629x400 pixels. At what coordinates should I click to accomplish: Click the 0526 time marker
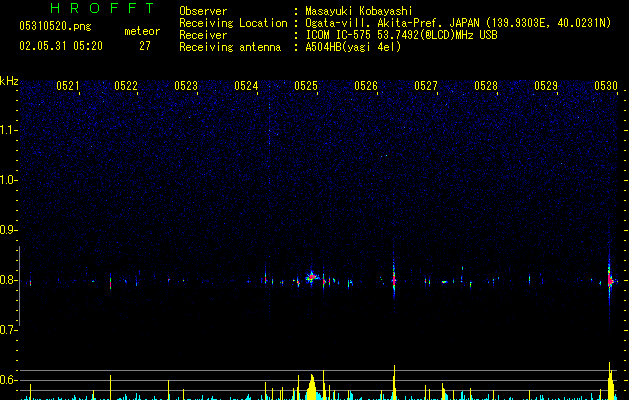point(366,86)
